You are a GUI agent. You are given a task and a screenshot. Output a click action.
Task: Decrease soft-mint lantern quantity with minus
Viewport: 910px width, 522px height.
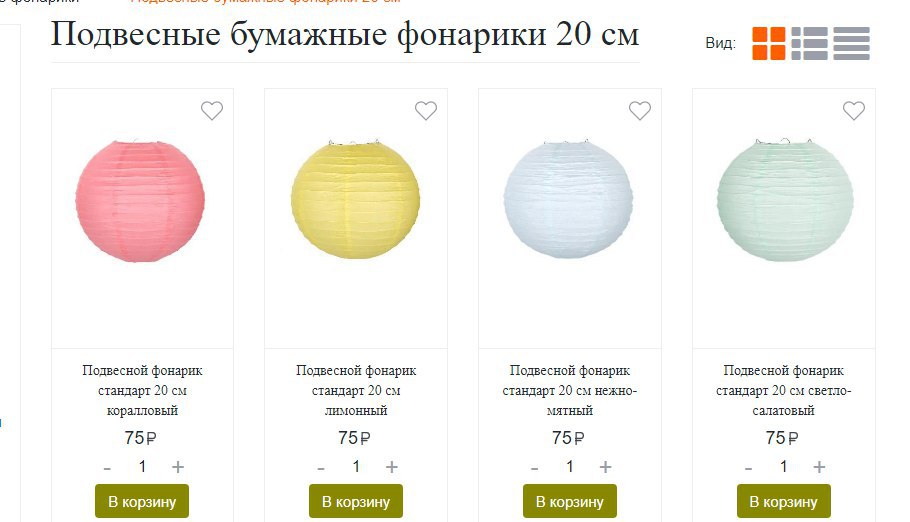pos(535,468)
